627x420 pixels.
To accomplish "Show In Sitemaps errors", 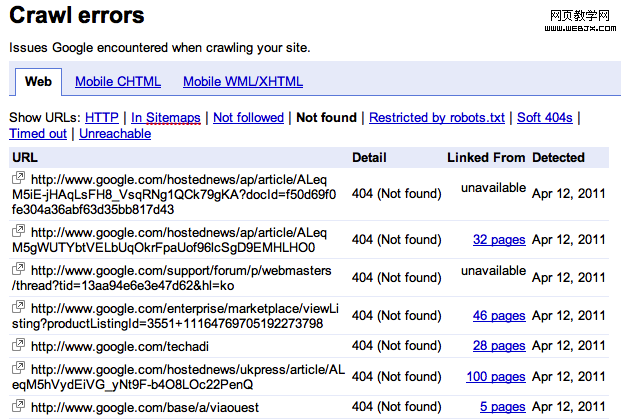I will pos(166,118).
